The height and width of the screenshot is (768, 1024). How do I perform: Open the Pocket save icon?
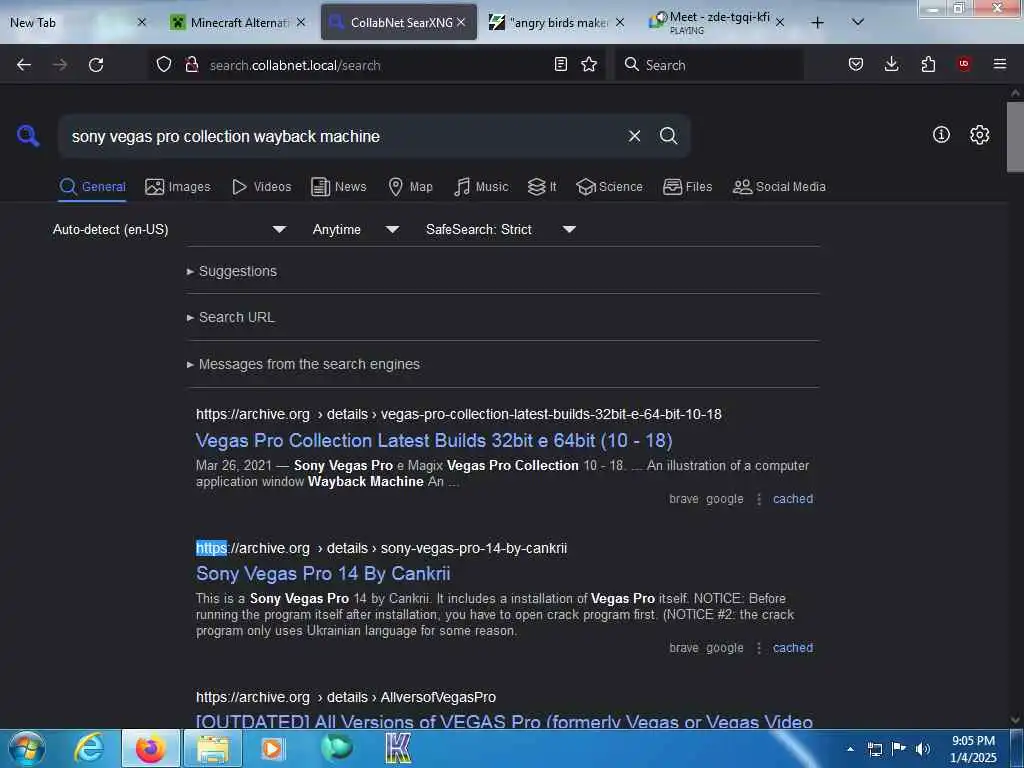pyautogui.click(x=856, y=64)
